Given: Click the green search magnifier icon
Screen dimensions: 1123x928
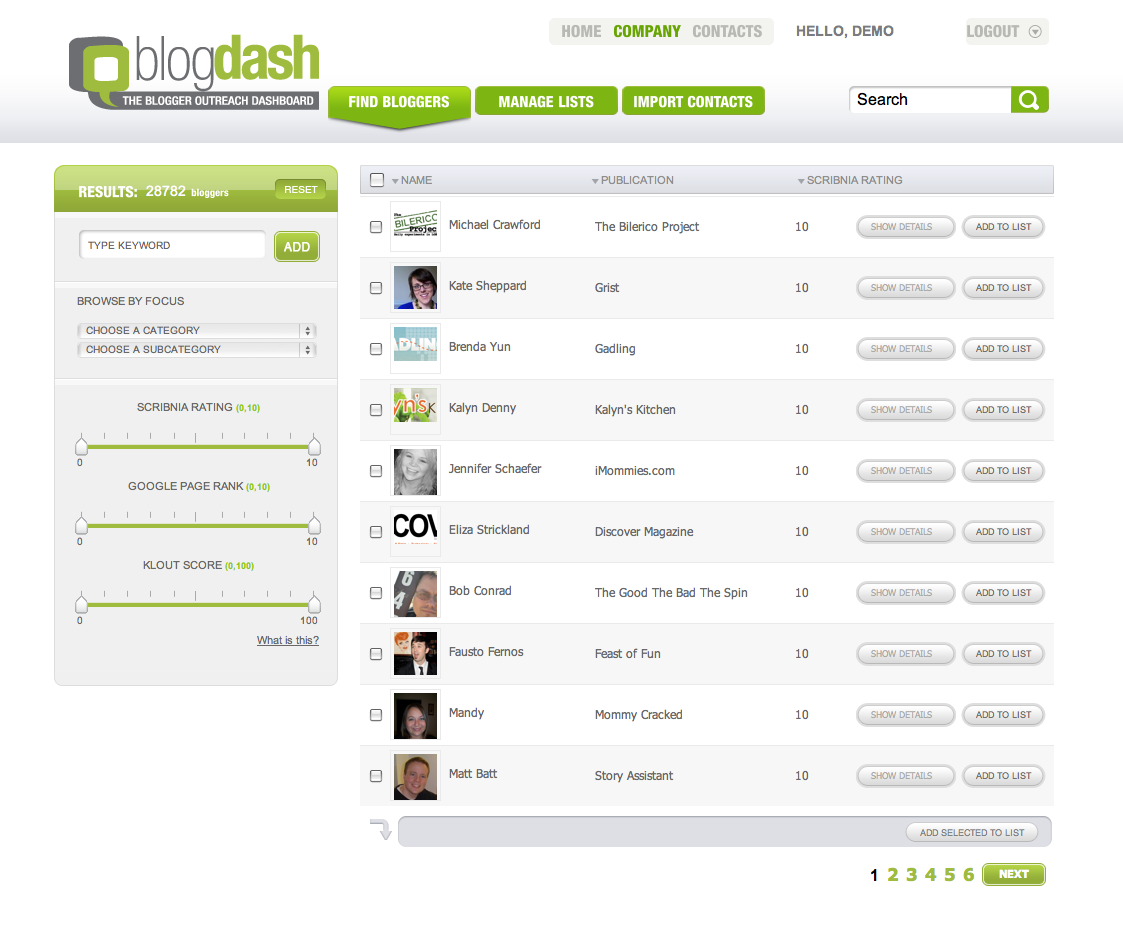Looking at the screenshot, I should 1029,100.
